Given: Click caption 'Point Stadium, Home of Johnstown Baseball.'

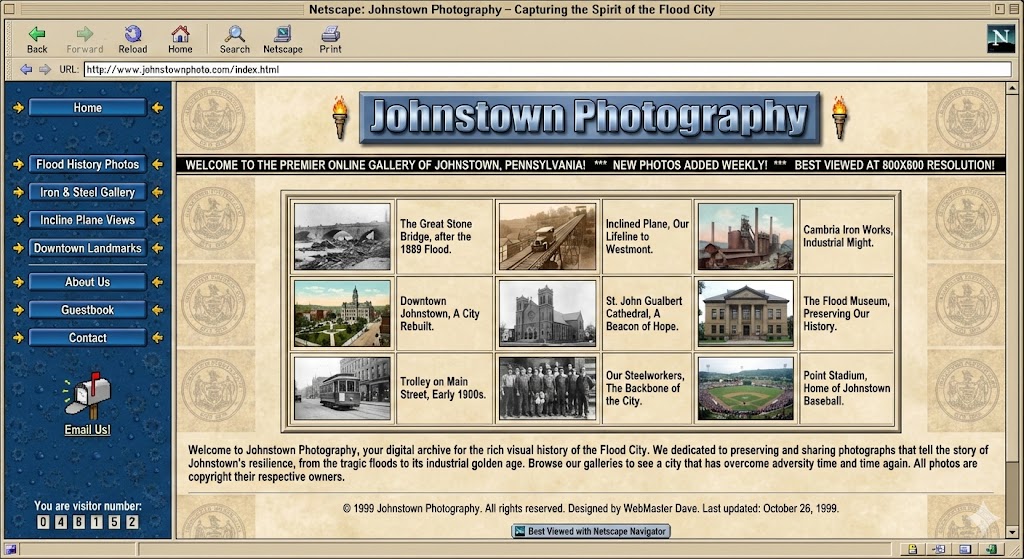Looking at the screenshot, I should pyautogui.click(x=846, y=388).
